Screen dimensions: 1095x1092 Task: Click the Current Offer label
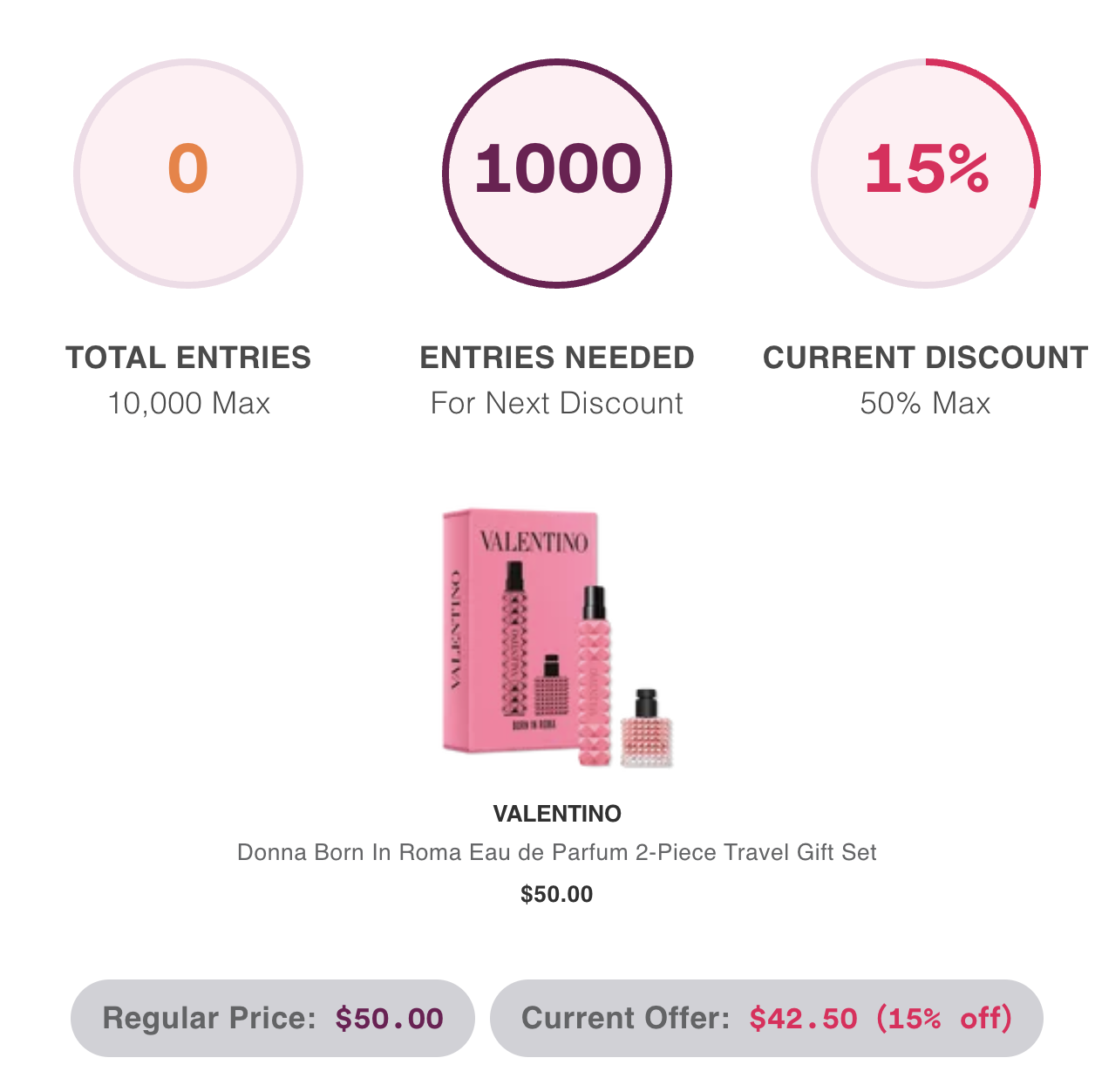click(625, 1018)
